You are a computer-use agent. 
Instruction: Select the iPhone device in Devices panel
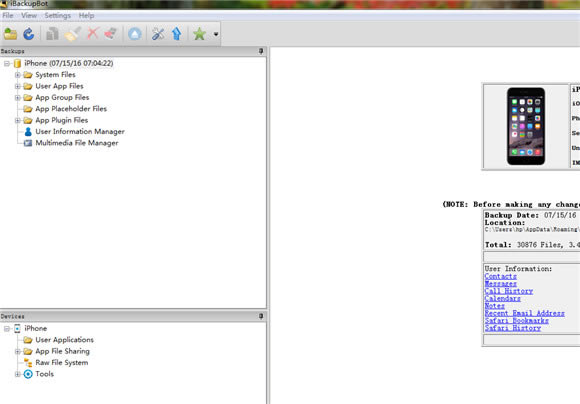pos(36,329)
